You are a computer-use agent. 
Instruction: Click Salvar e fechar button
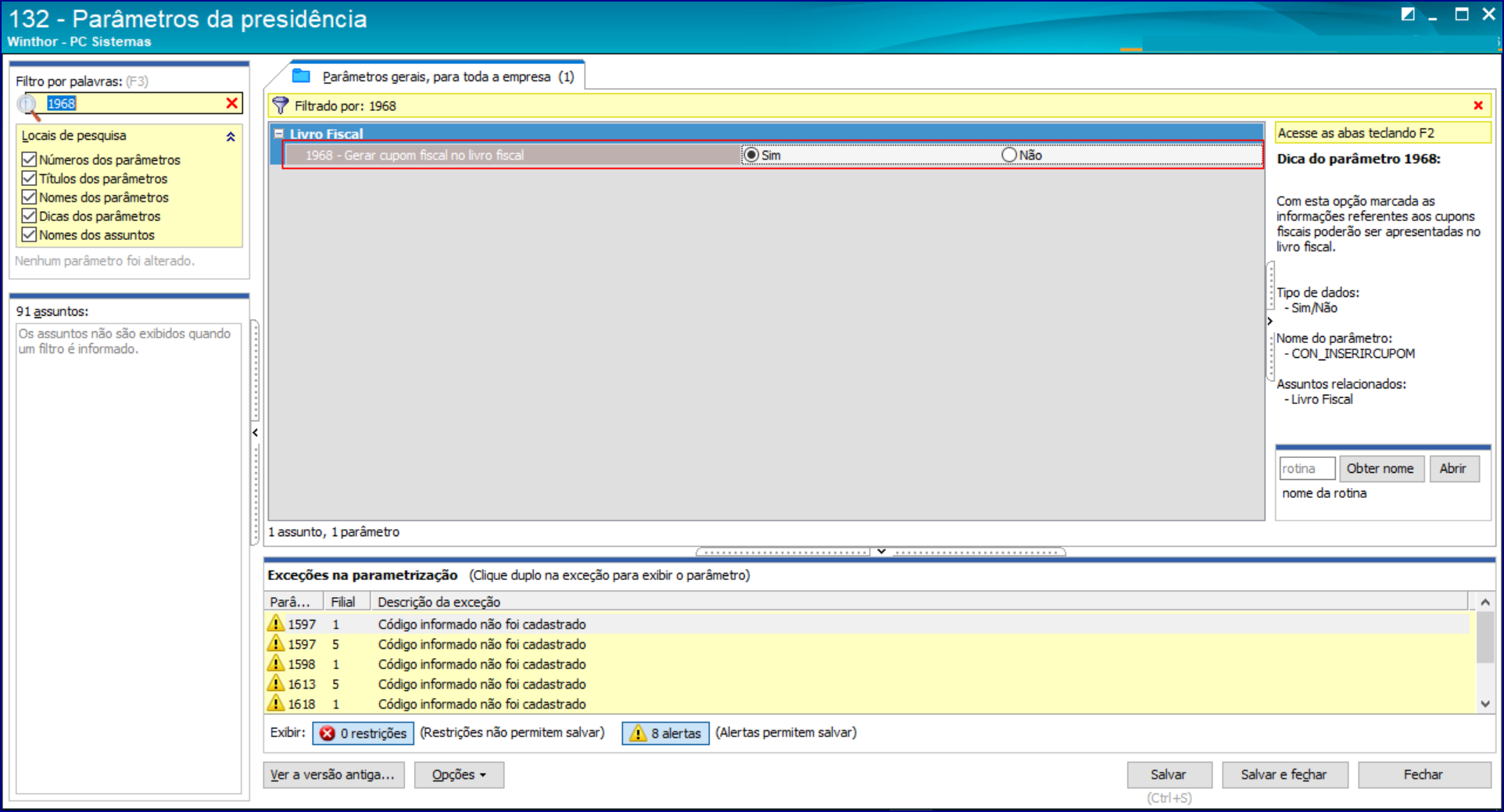click(1284, 774)
